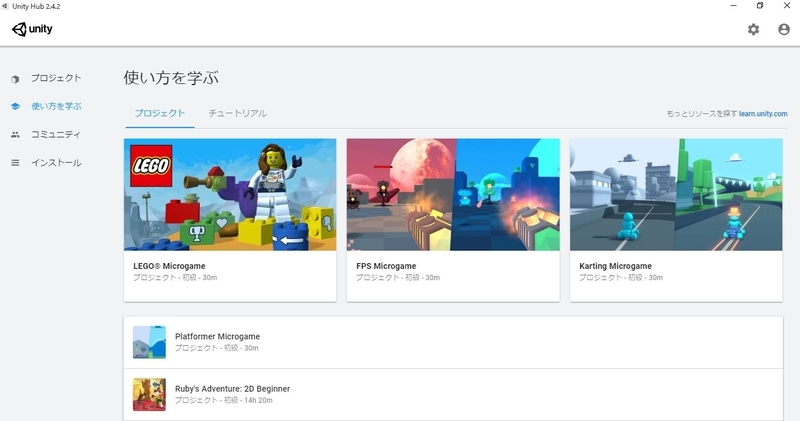Click the Ruby's Adventure thumbnail
Viewport: 800px width, 421px height.
pyautogui.click(x=149, y=394)
